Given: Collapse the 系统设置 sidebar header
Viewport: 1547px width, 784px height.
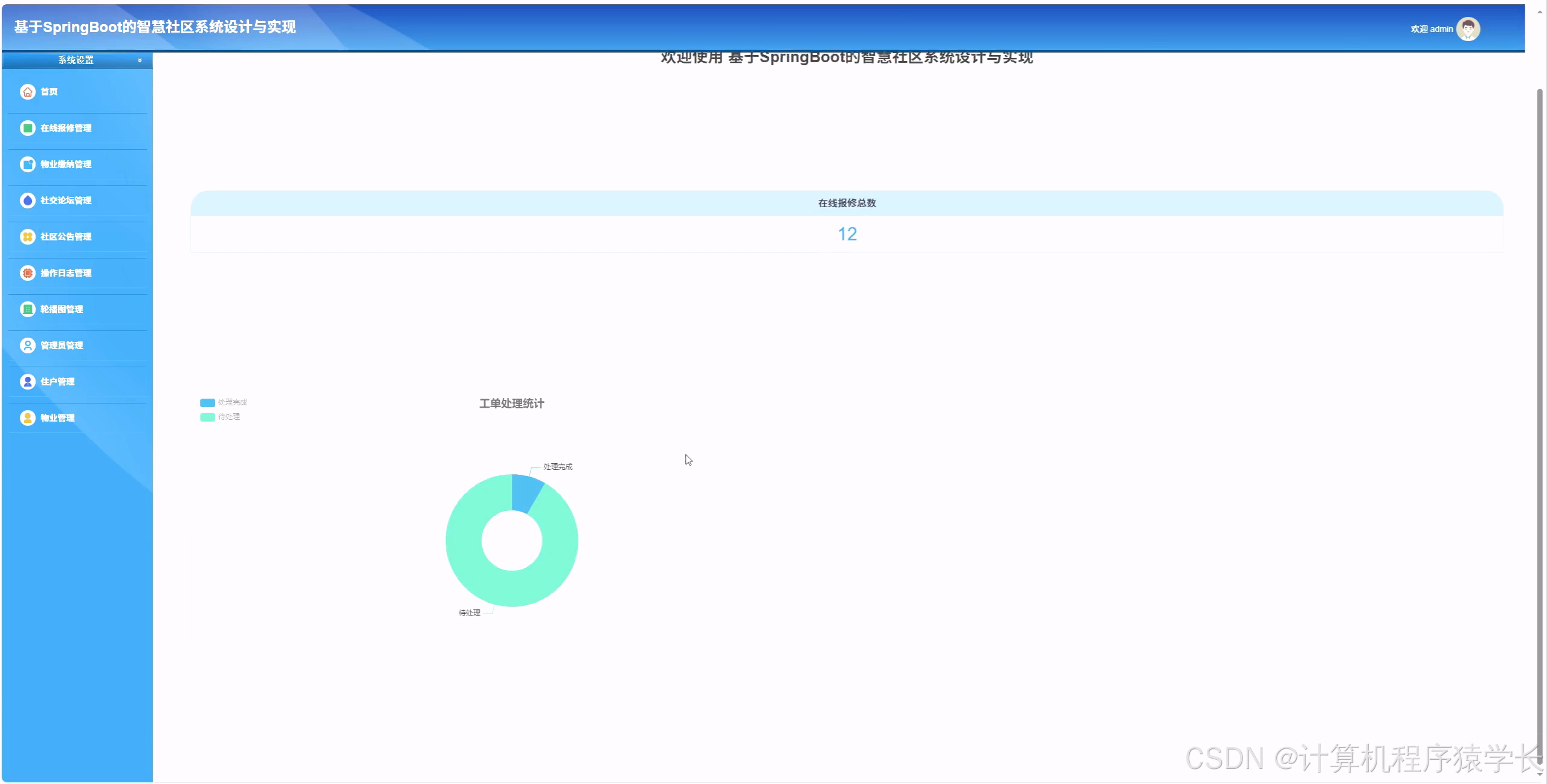Looking at the screenshot, I should coord(76,60).
